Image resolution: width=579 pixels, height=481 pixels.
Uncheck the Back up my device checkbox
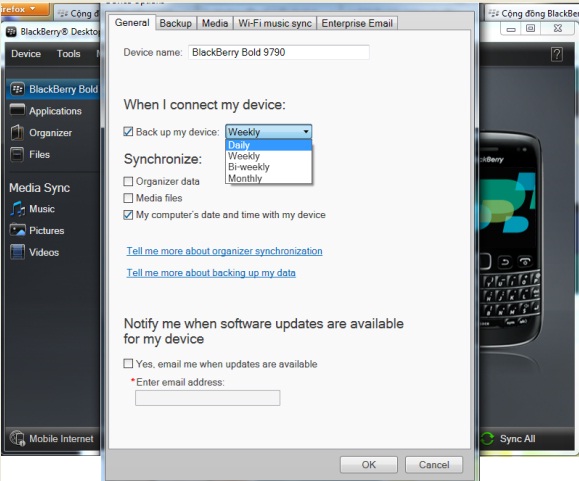(128, 131)
